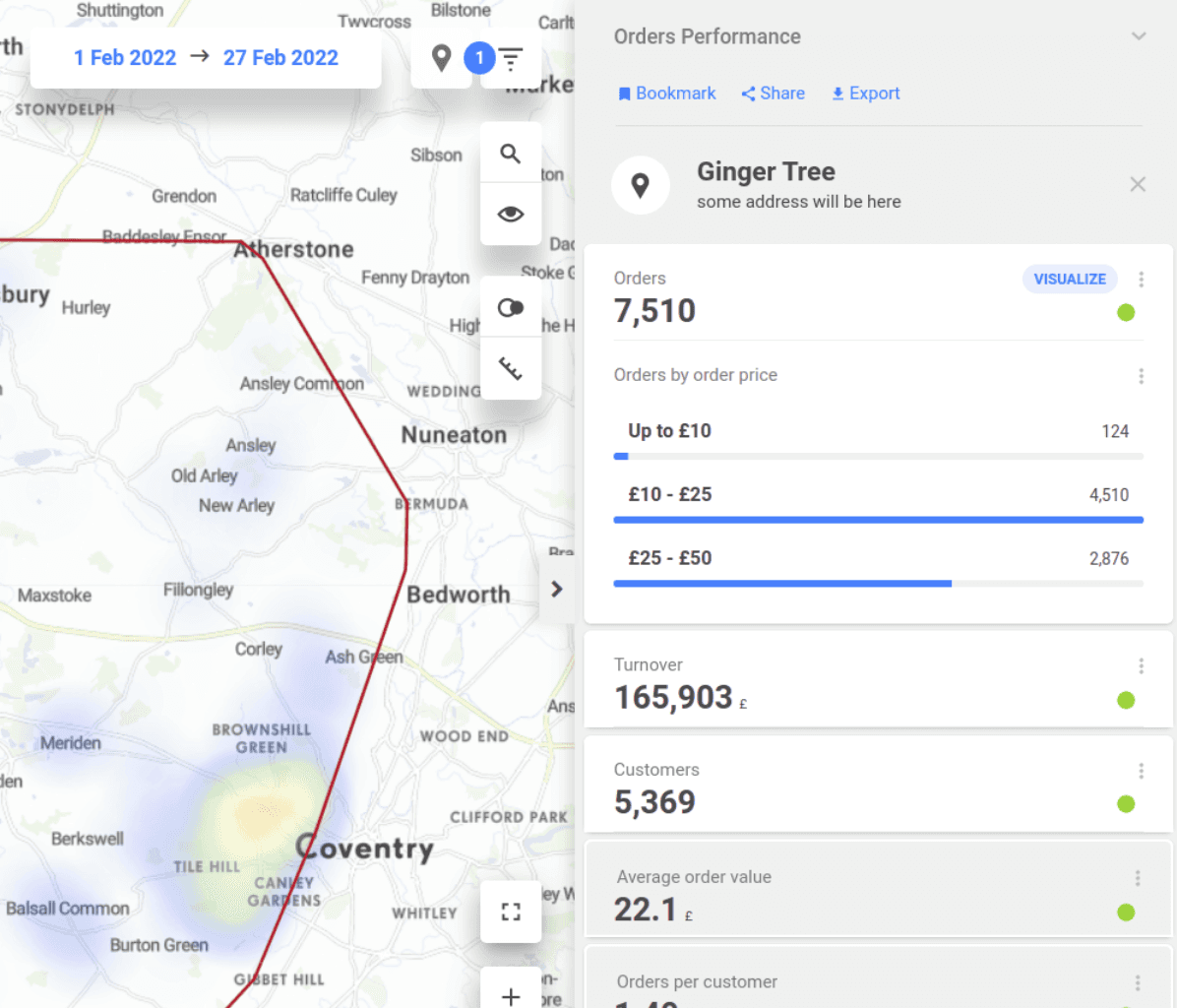Zoom in using the plus icon
1177x1008 pixels.
(x=510, y=995)
